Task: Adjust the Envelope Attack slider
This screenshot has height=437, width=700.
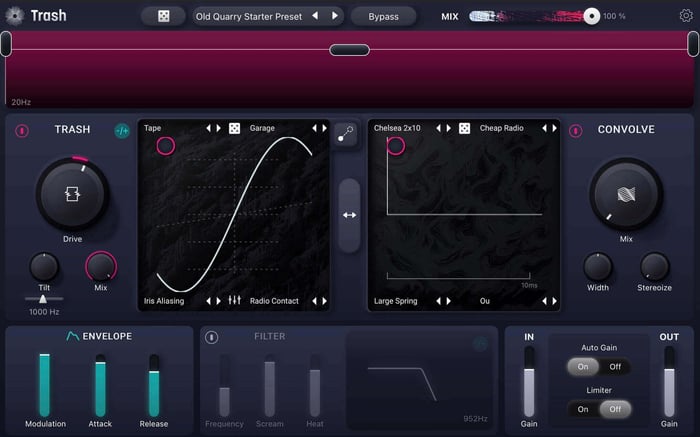Action: tap(100, 385)
